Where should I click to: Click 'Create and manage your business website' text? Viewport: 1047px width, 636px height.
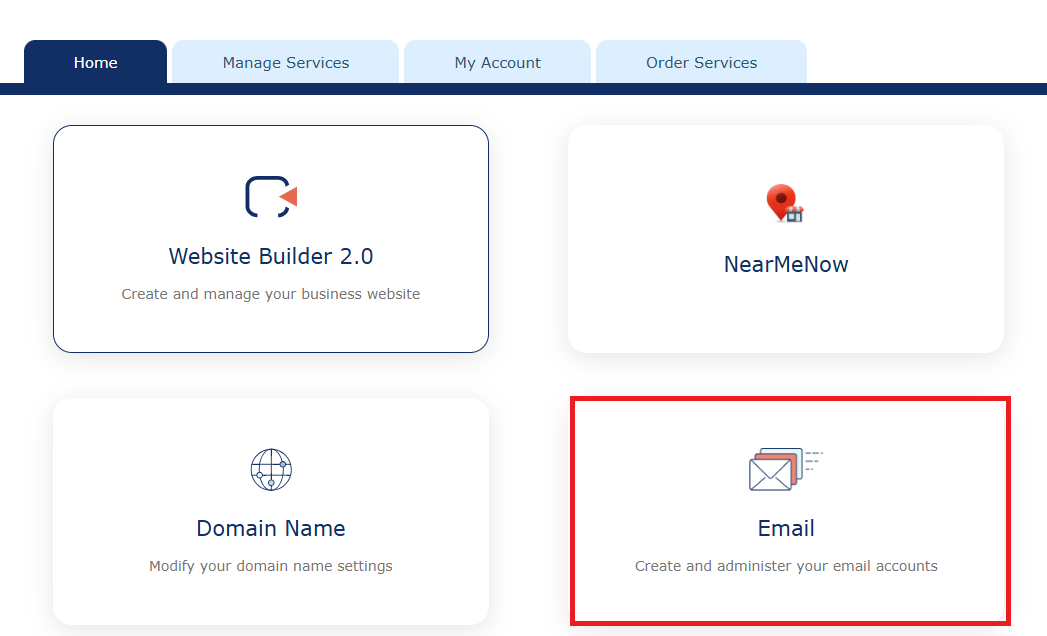(271, 294)
